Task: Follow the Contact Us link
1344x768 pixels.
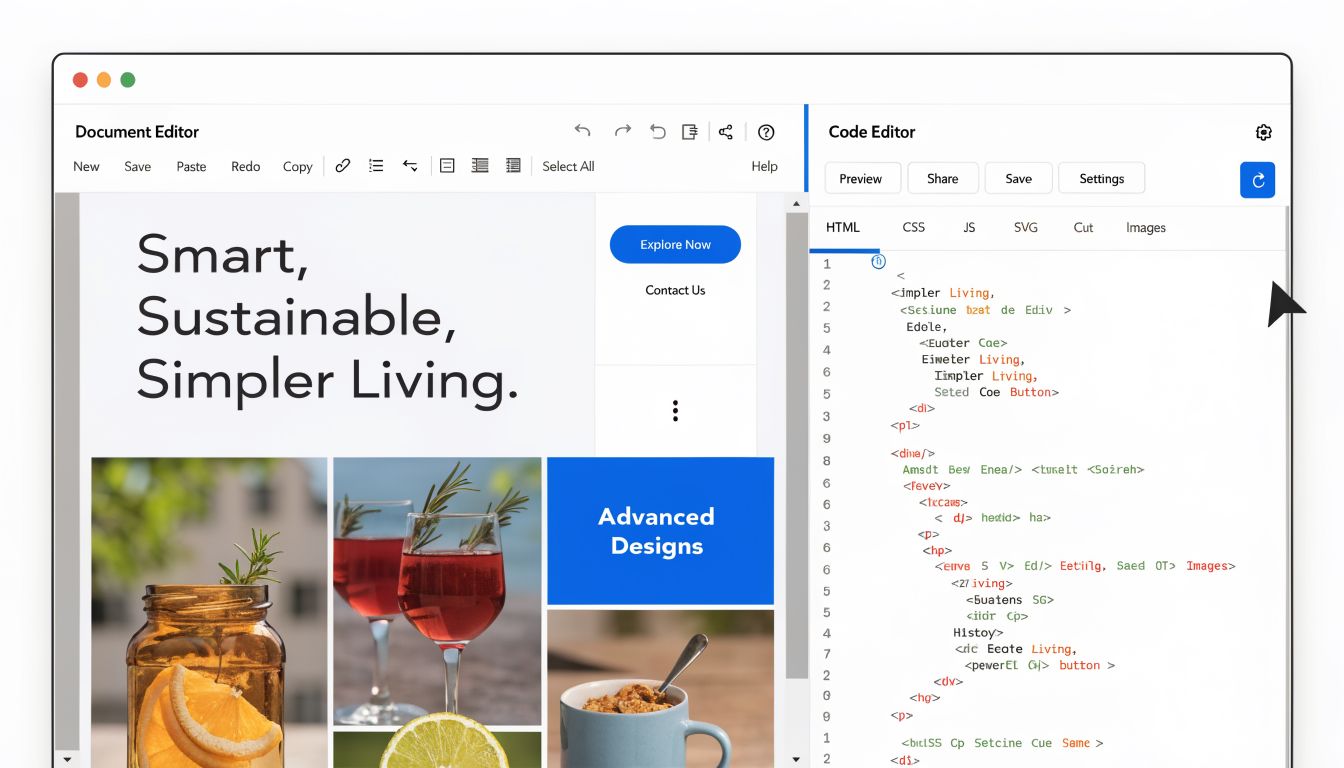Action: [675, 291]
